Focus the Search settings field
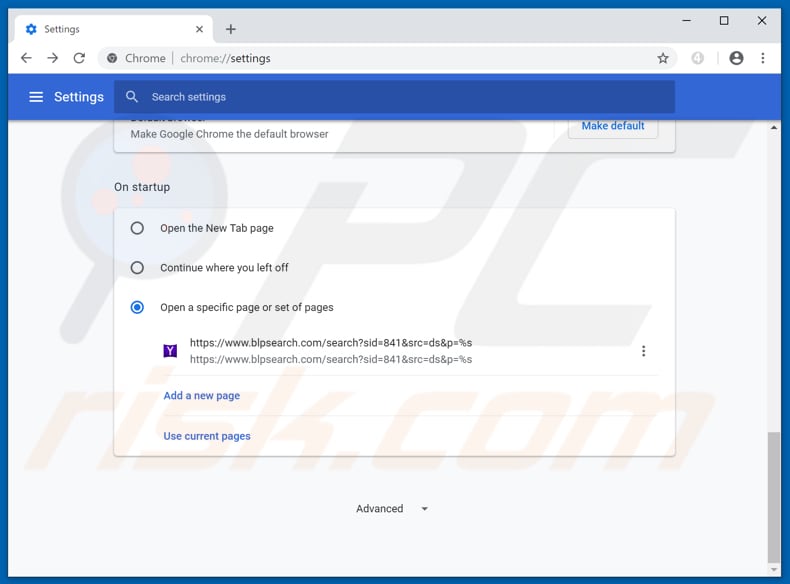This screenshot has width=790, height=584. [x=394, y=97]
